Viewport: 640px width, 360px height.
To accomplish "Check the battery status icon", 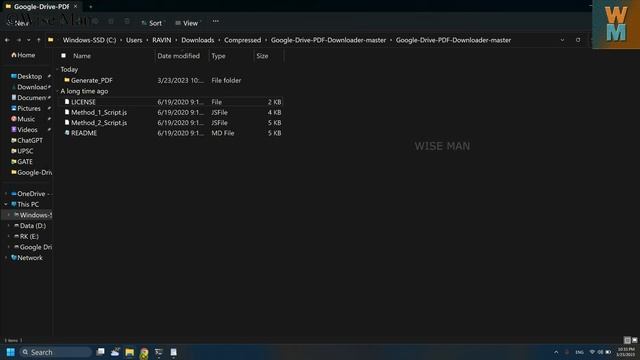I will pos(608,352).
